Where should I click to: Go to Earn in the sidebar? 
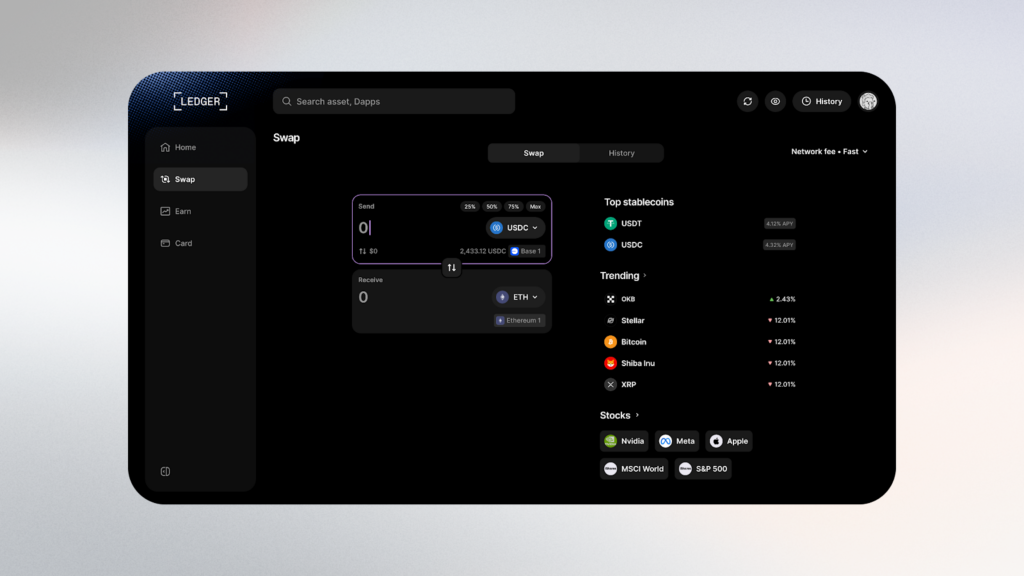click(183, 211)
